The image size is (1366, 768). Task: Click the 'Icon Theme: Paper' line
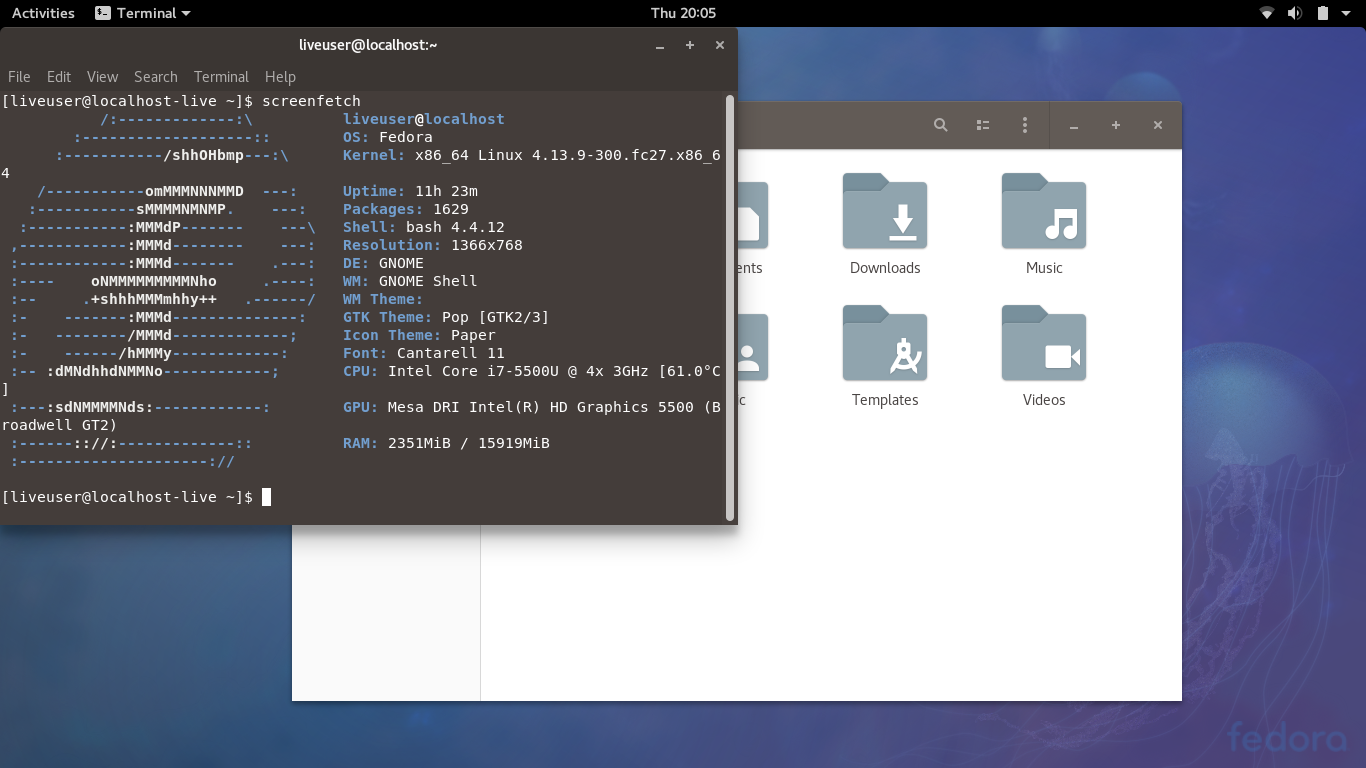(x=419, y=335)
